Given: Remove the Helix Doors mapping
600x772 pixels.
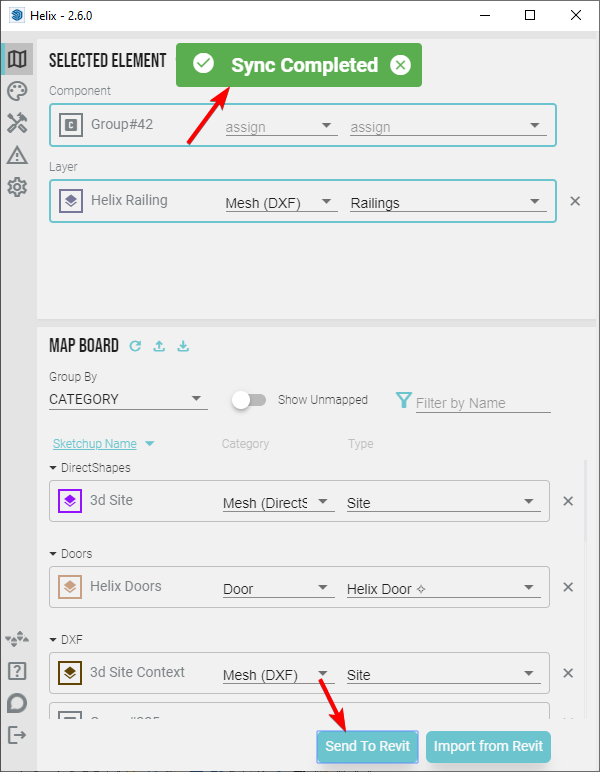Looking at the screenshot, I should (x=568, y=587).
